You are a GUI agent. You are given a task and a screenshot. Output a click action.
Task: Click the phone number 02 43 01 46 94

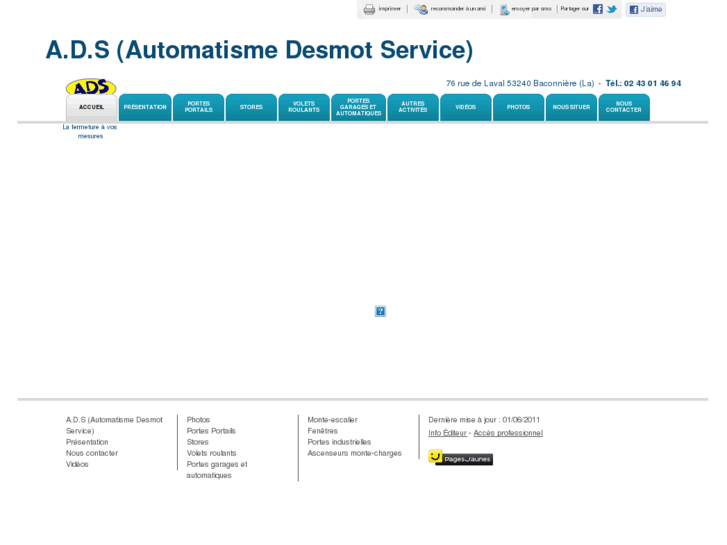click(x=652, y=83)
